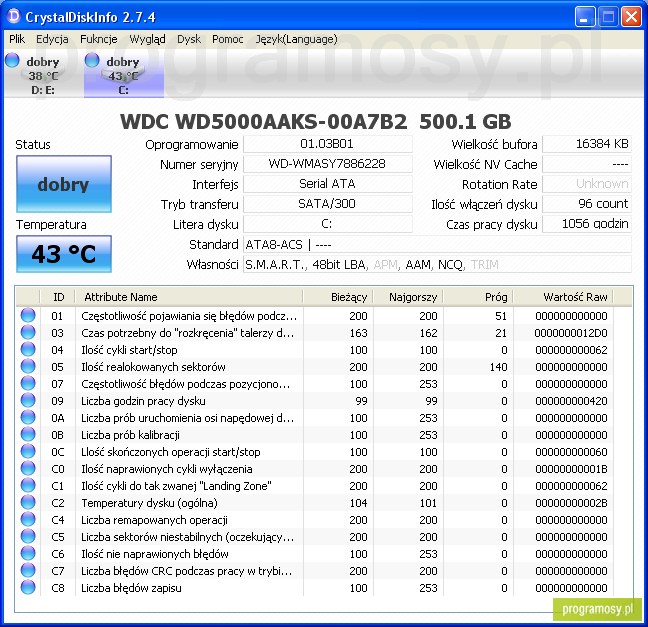The width and height of the screenshot is (648, 627).
Task: Click the Litera dysku field C:
Action: pos(327,224)
